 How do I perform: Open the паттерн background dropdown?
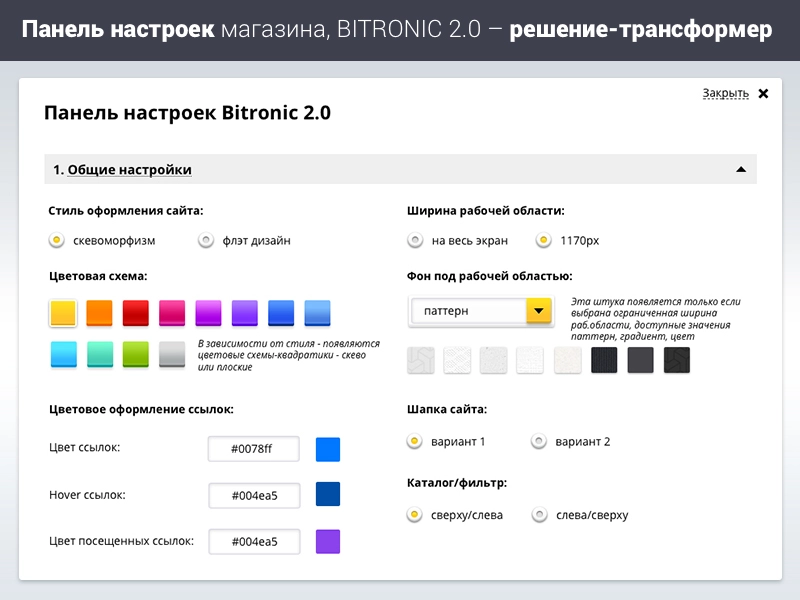click(470, 311)
